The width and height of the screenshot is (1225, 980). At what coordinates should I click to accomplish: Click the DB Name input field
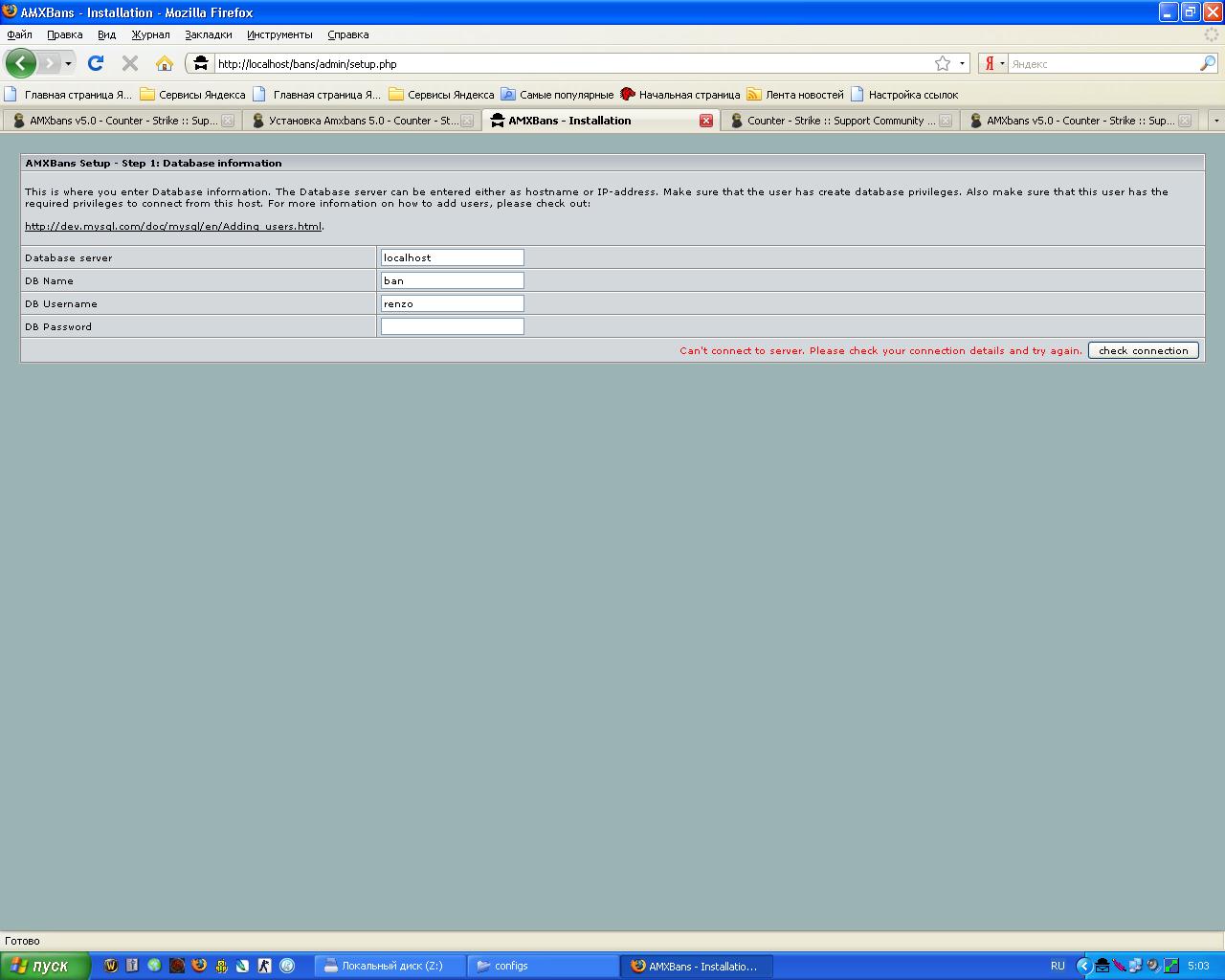[453, 280]
